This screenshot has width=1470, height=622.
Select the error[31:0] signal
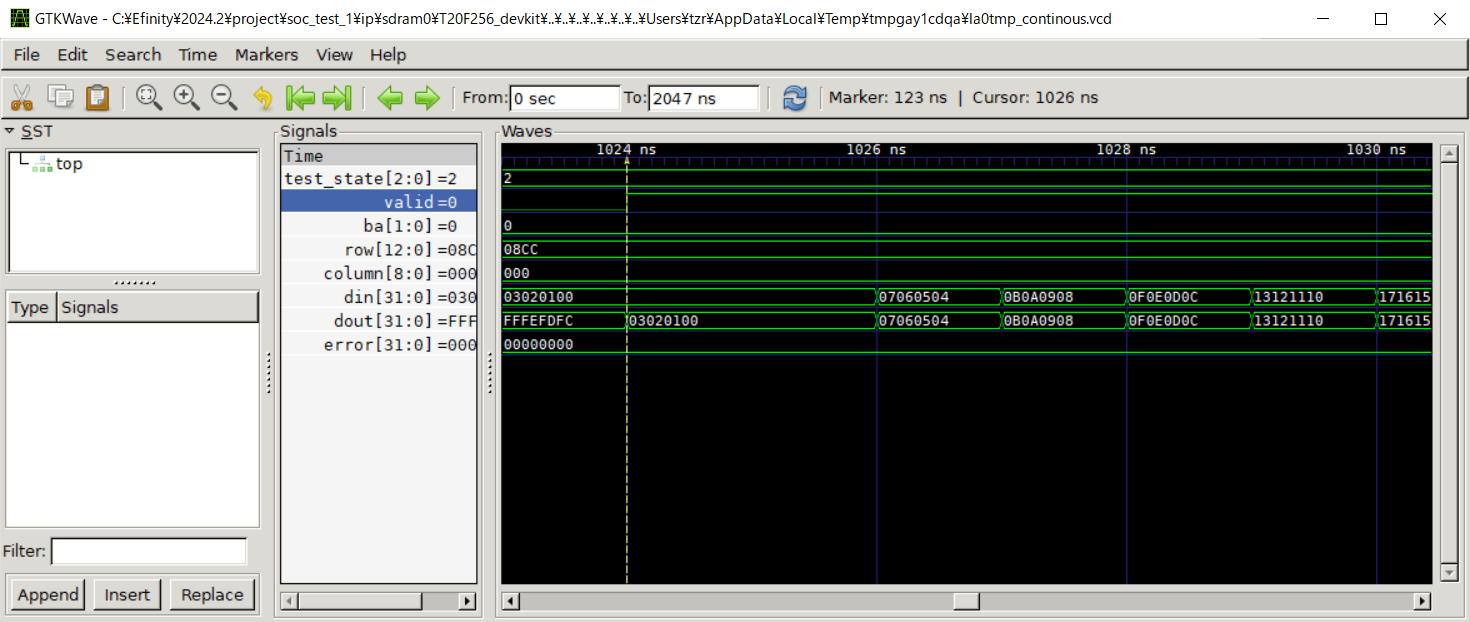click(x=379, y=345)
